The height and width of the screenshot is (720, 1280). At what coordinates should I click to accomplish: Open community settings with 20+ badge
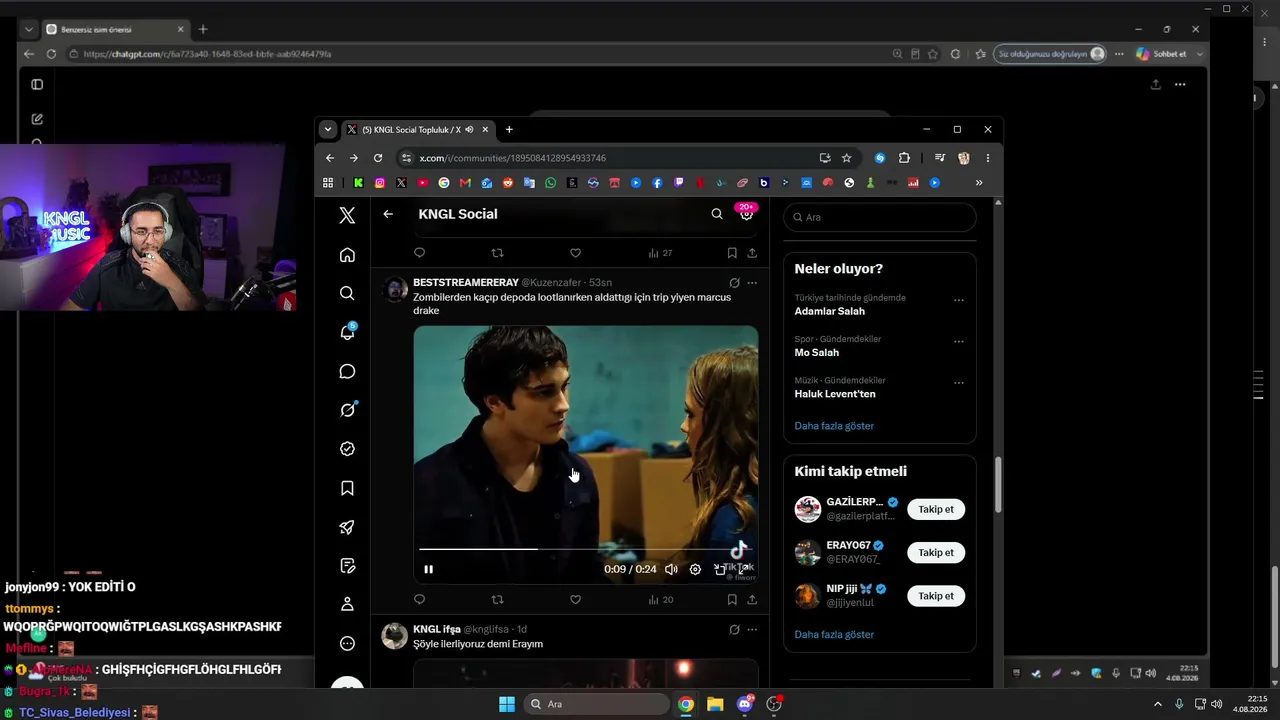click(746, 213)
